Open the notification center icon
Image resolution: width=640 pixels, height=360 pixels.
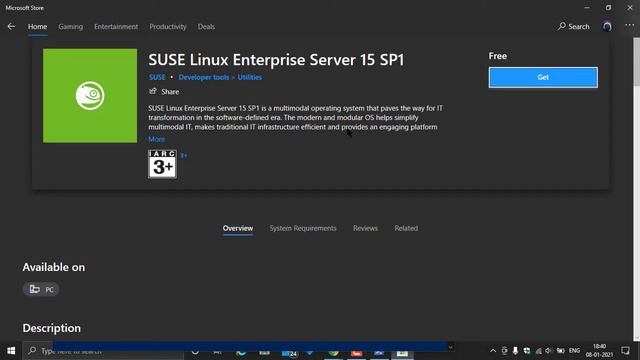(x=625, y=351)
